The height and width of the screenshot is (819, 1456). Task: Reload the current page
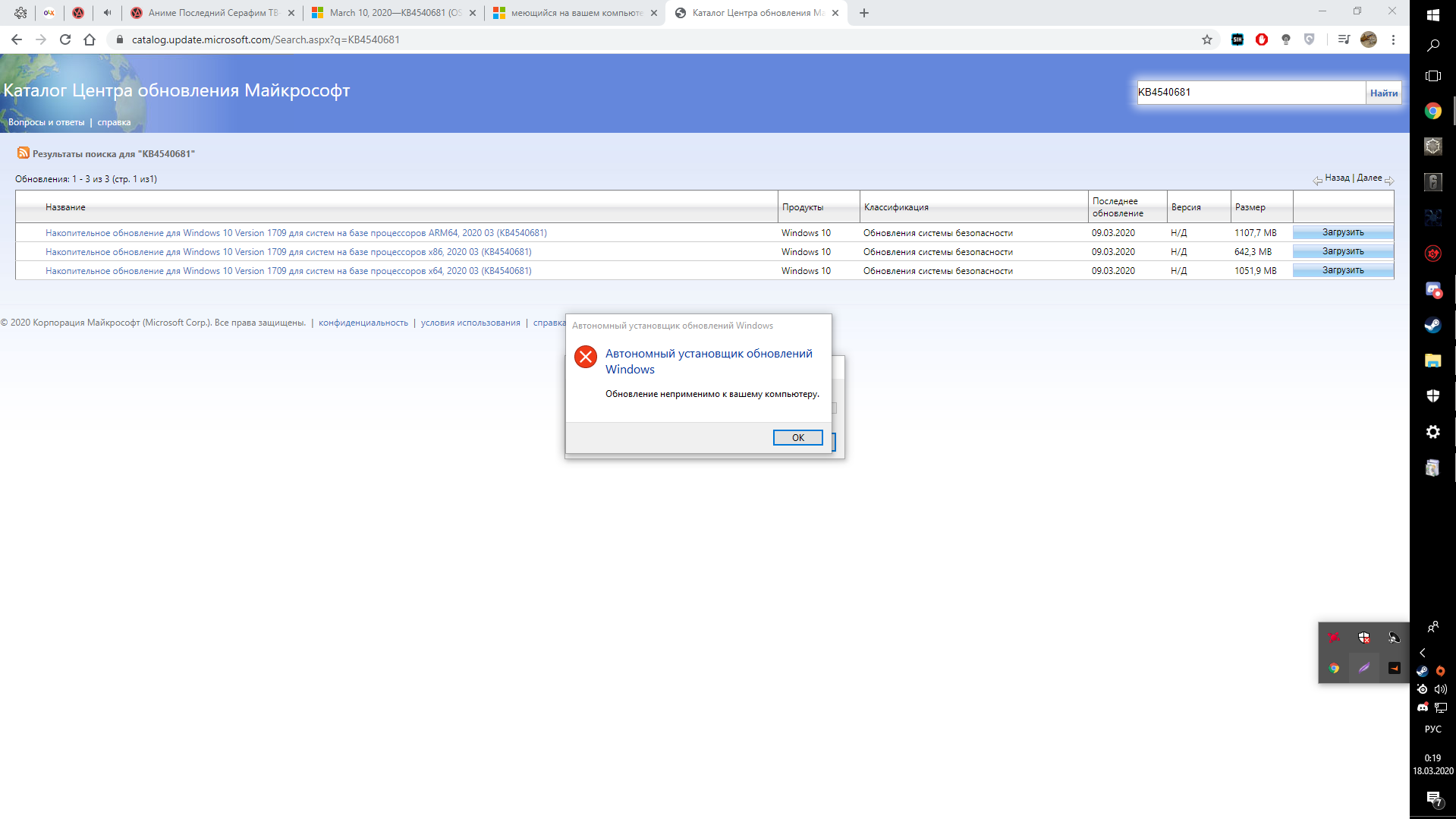65,39
